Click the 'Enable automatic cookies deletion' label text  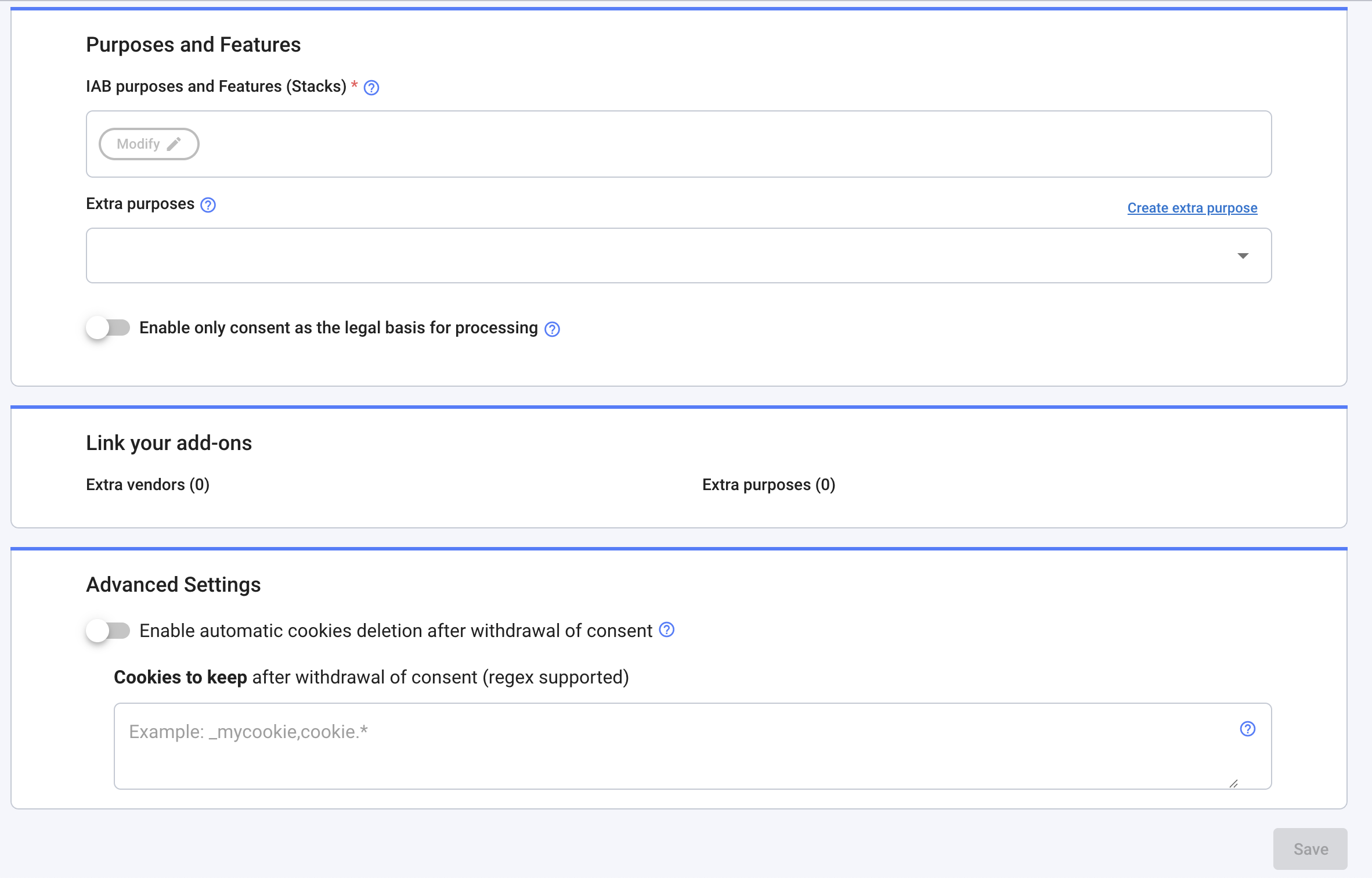[x=396, y=631]
